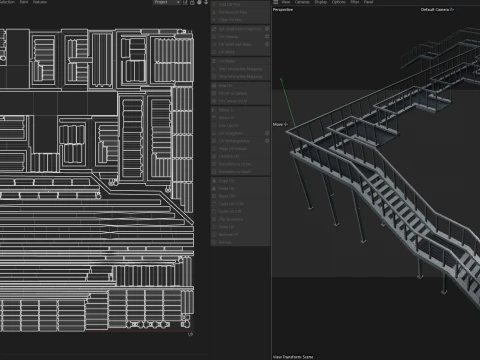Click the Remove UV Pins tool
Viewport: 480px width, 360px height.
(240, 12)
